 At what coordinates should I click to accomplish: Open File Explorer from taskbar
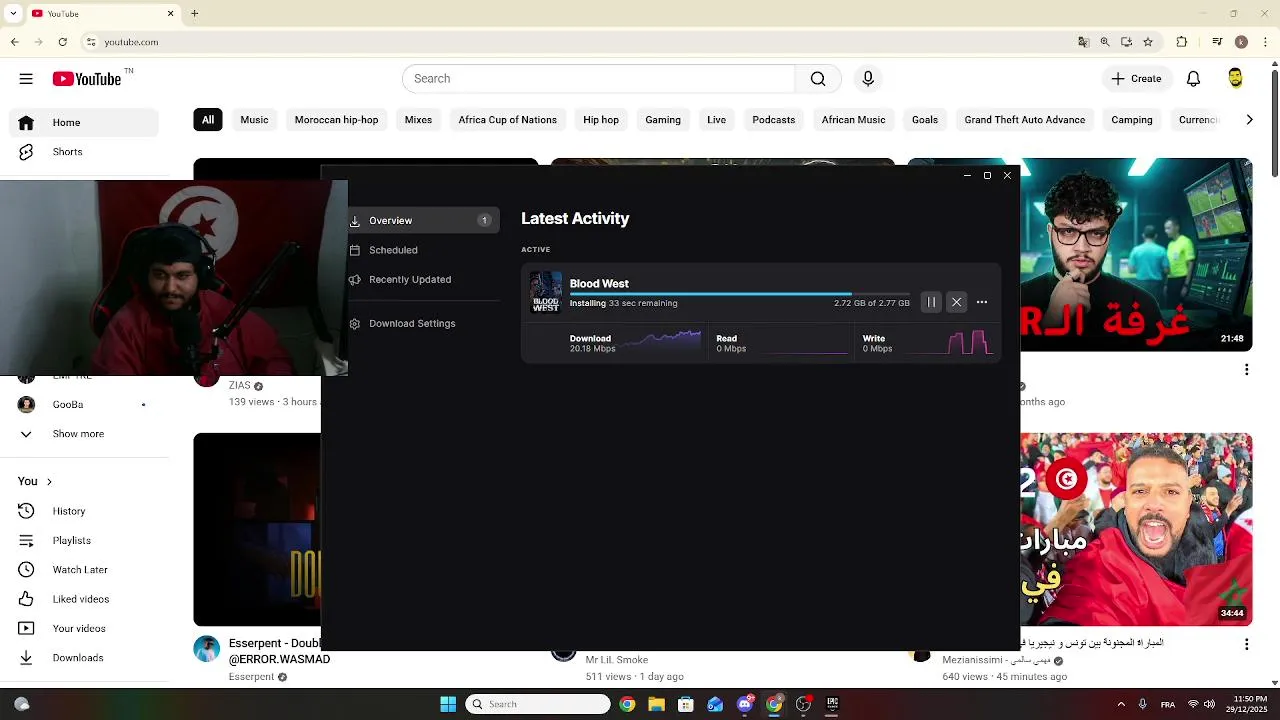656,704
